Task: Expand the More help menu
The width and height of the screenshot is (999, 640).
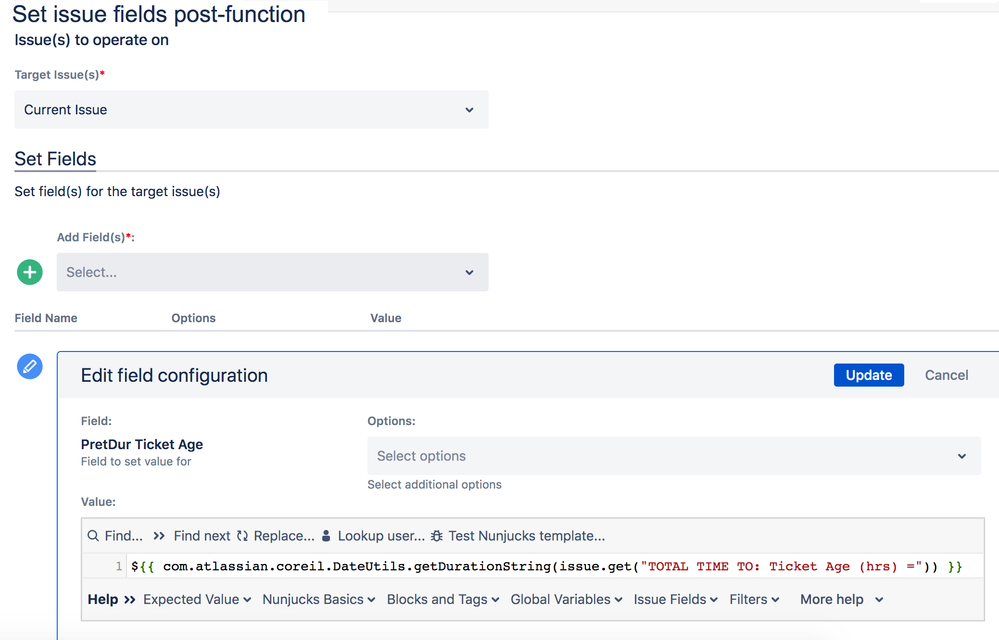Action: 842,599
